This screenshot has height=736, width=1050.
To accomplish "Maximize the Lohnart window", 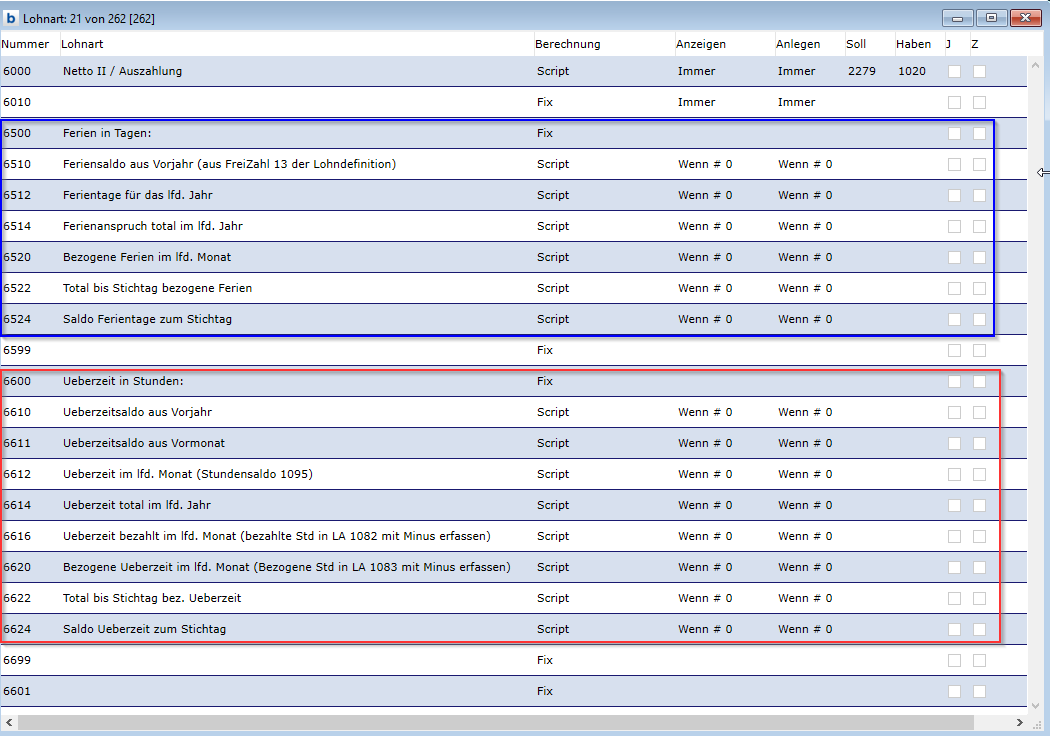I will [x=991, y=18].
